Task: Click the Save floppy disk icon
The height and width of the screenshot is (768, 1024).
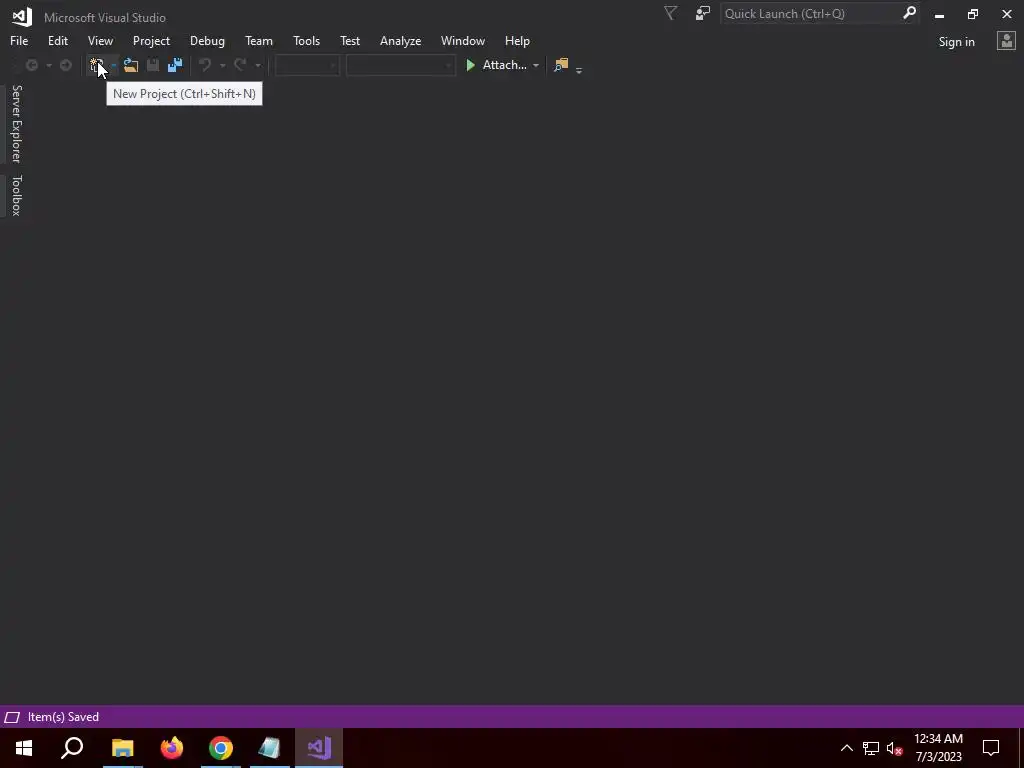Action: tap(153, 65)
